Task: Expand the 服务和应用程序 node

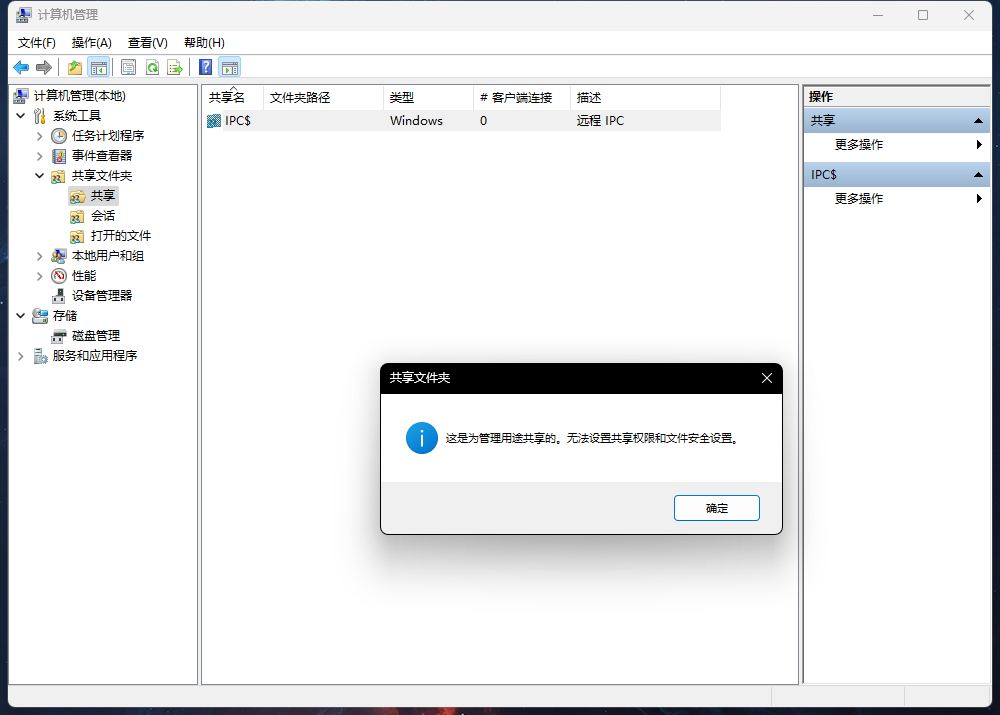Action: 21,356
